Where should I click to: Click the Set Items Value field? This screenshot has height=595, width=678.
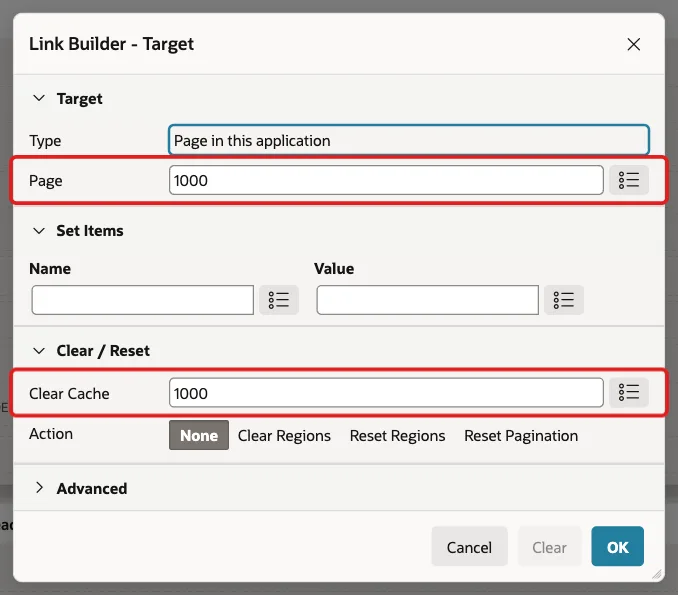428,300
